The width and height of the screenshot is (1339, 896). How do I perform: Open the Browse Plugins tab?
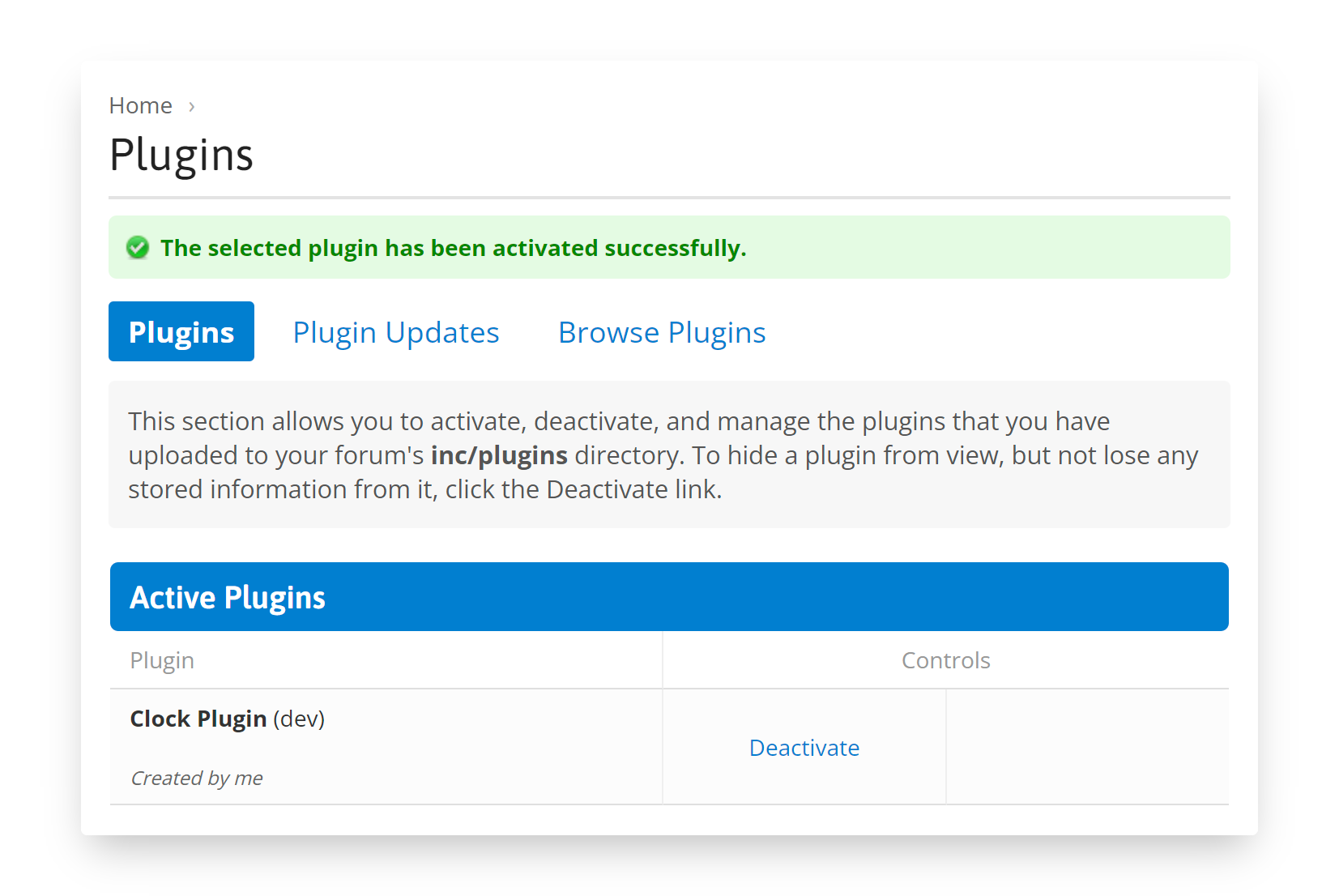661,331
